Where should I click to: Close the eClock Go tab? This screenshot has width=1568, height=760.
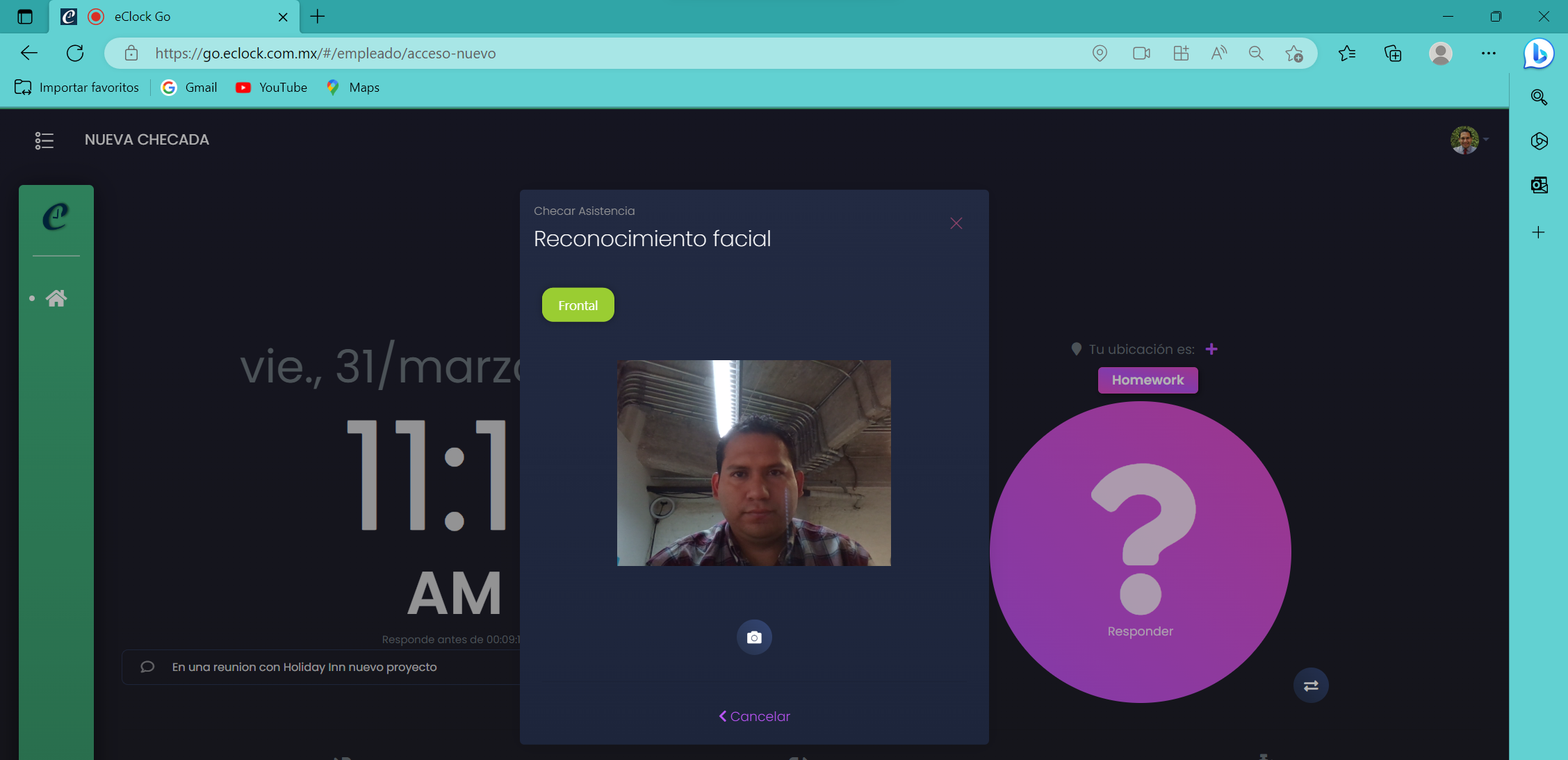click(x=283, y=17)
